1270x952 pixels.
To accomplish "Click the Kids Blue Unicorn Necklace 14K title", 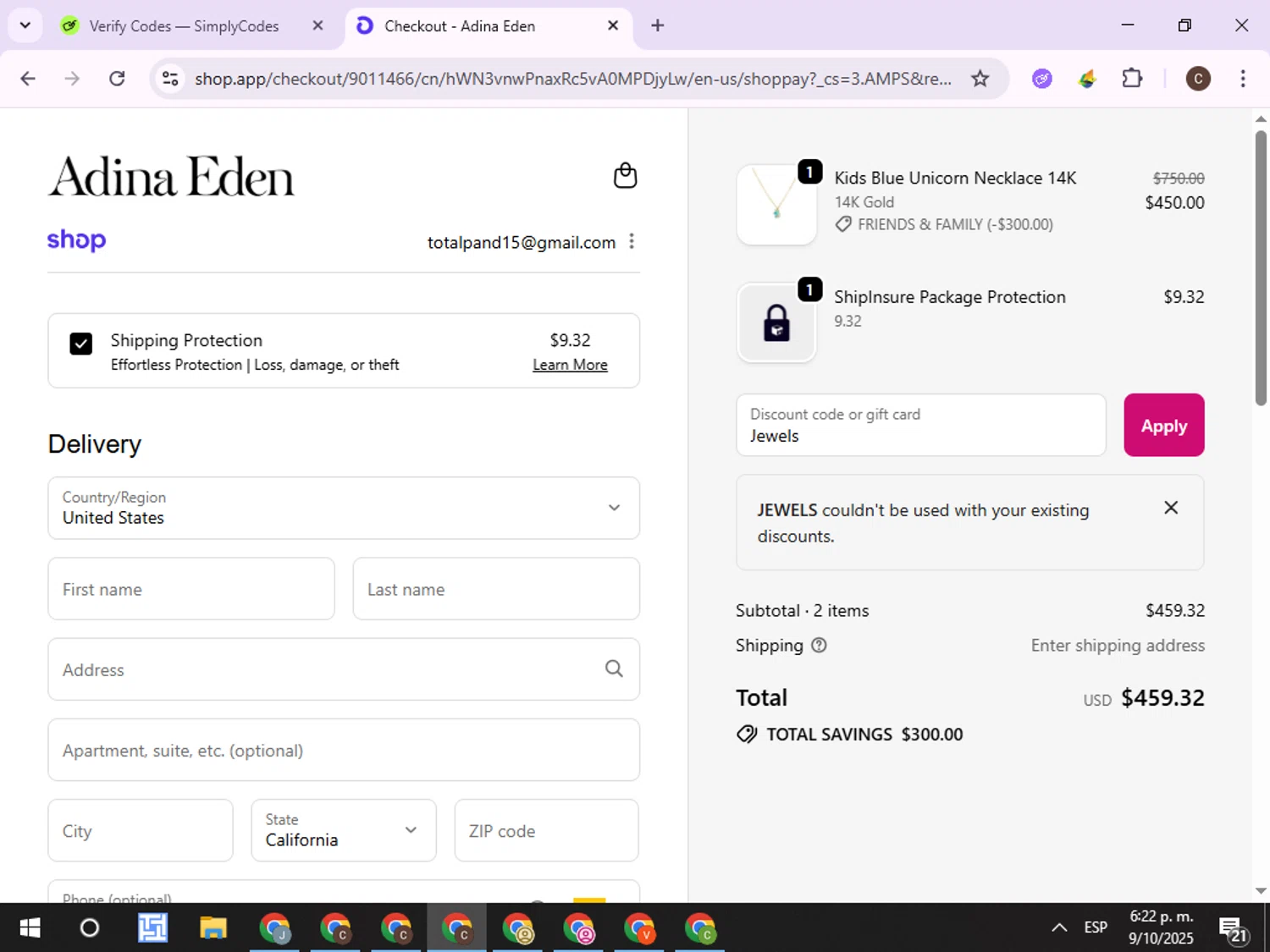I will (x=955, y=178).
